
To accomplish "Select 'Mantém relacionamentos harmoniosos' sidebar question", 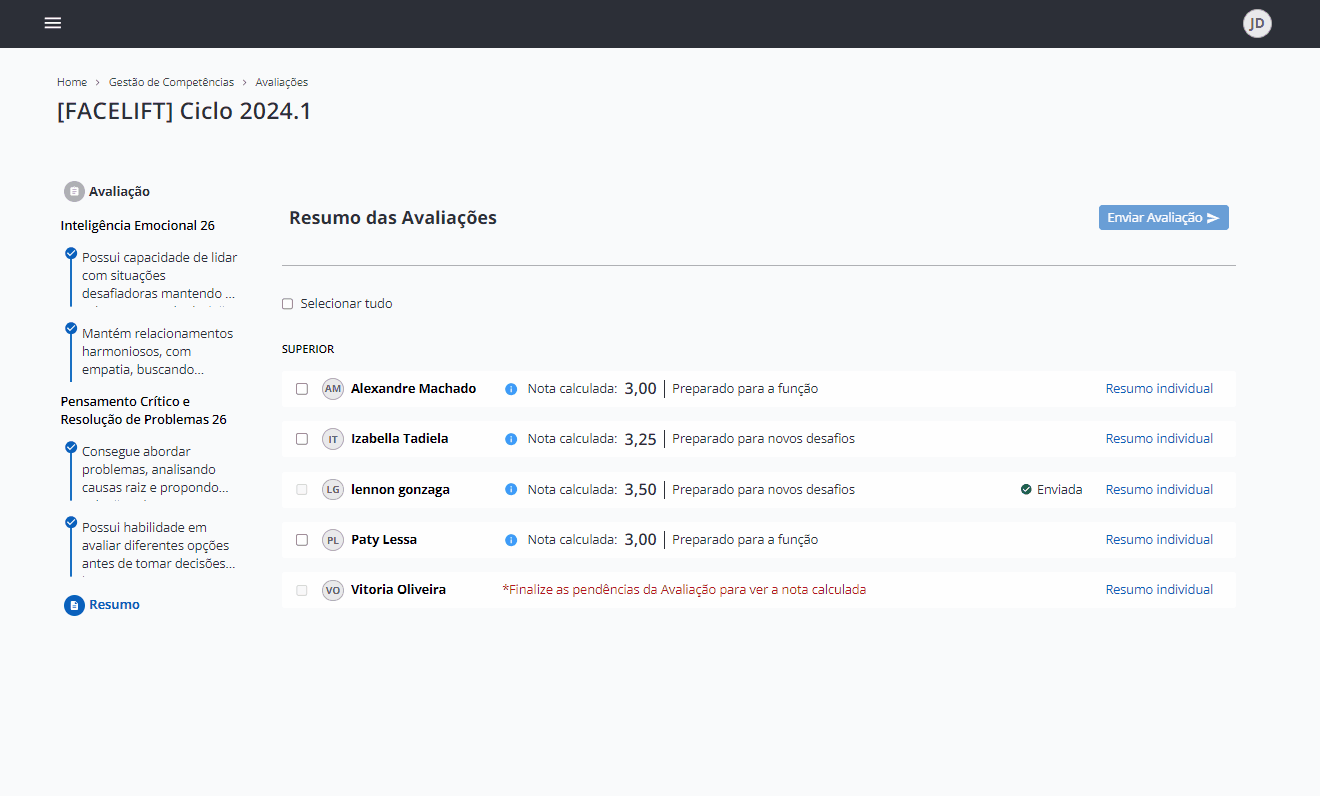I will point(157,351).
